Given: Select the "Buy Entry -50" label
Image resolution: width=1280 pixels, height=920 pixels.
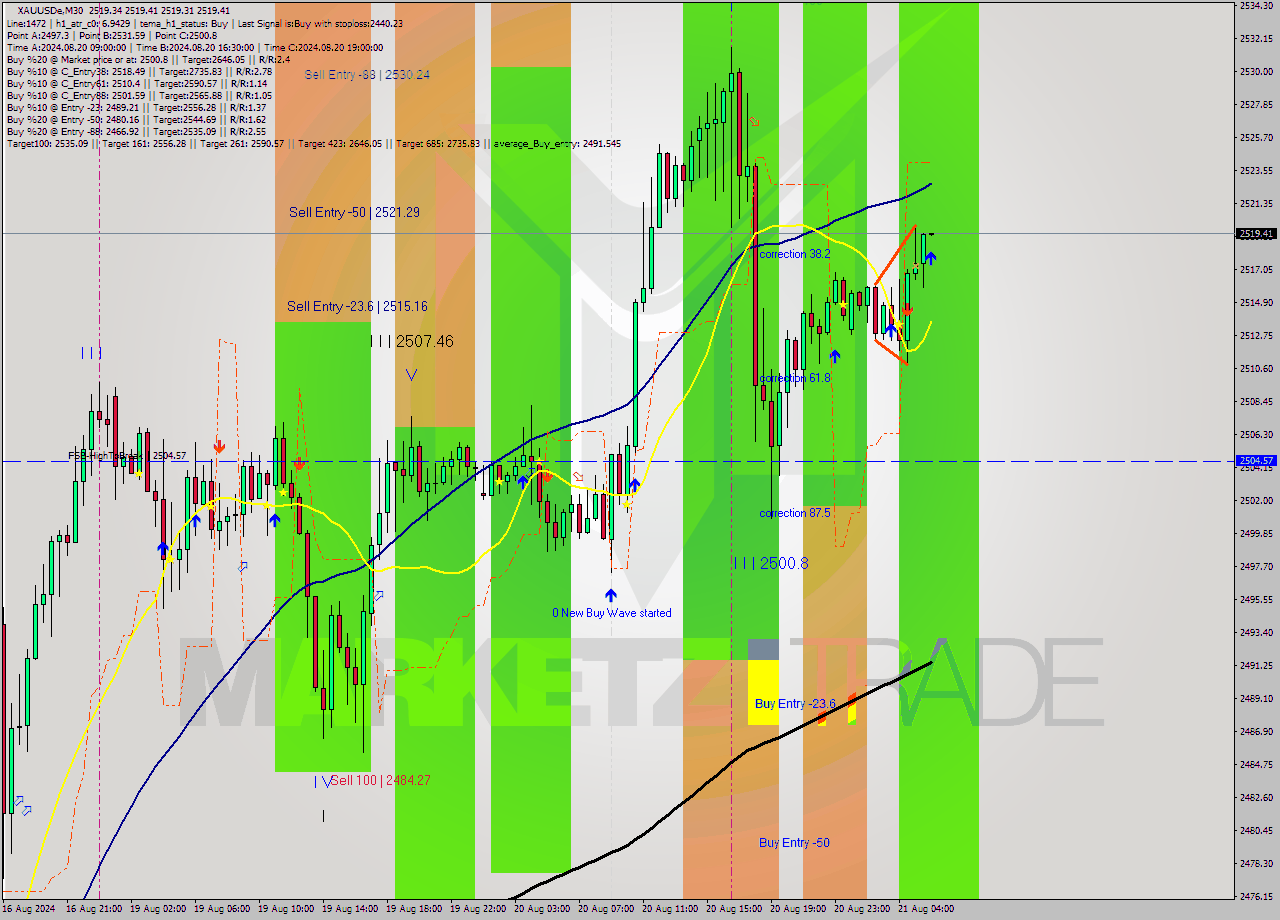Looking at the screenshot, I should [x=794, y=843].
